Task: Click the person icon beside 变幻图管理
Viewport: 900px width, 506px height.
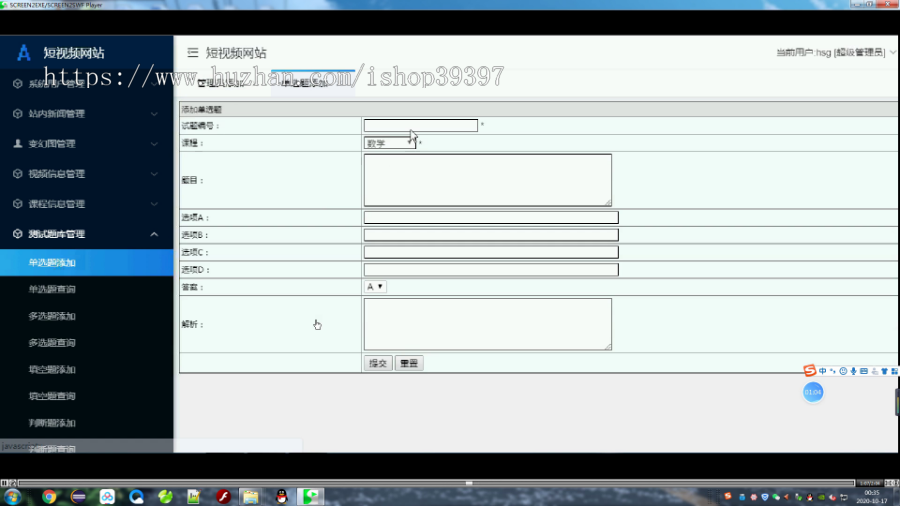Action: coord(18,143)
